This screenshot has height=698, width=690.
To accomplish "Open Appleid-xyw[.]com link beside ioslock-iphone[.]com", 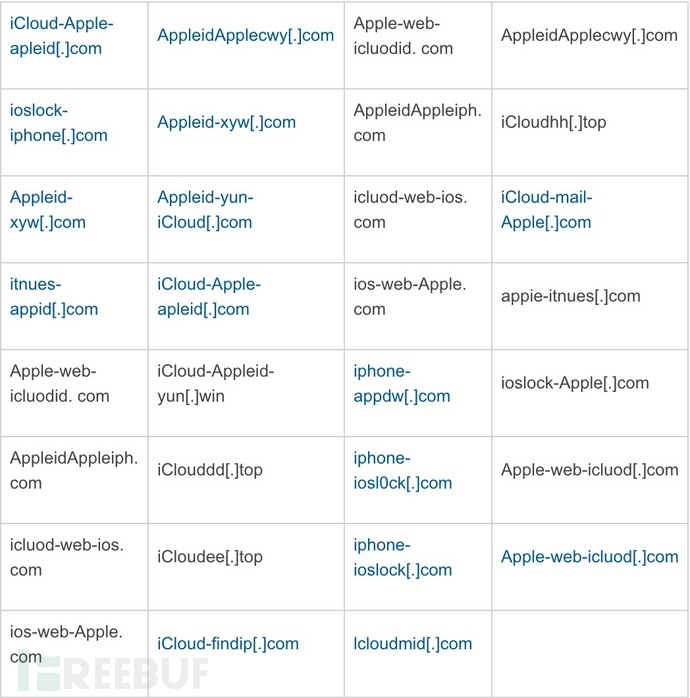I will click(x=226, y=122).
